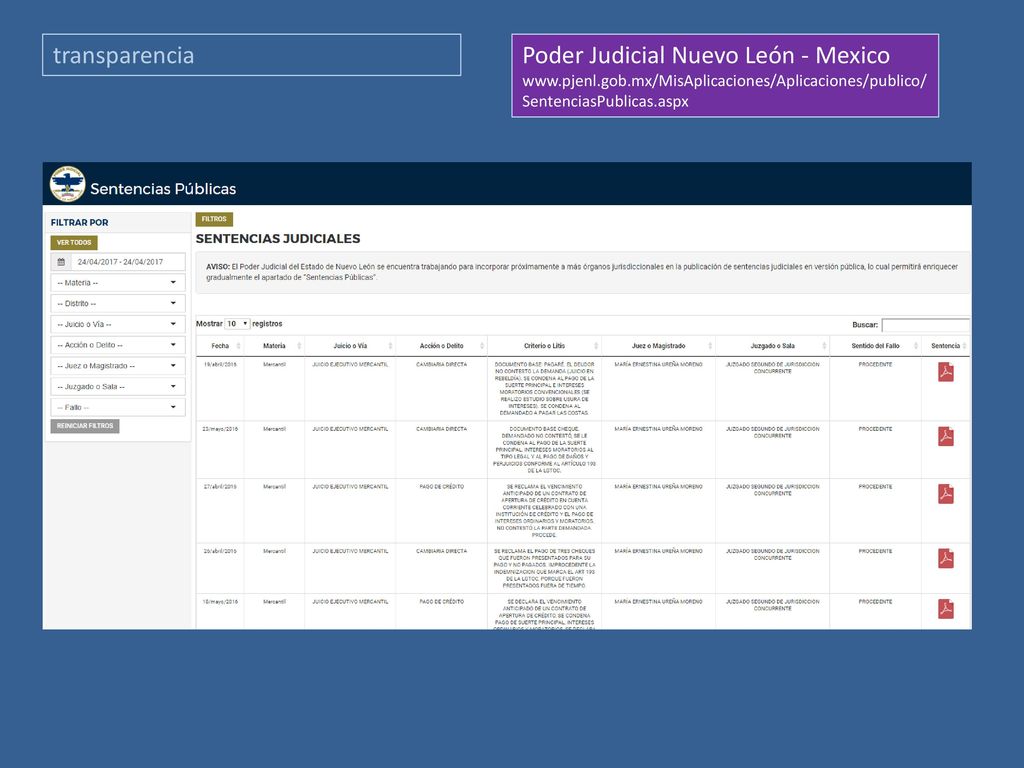Click the Buscar search field

pyautogui.click(x=925, y=325)
